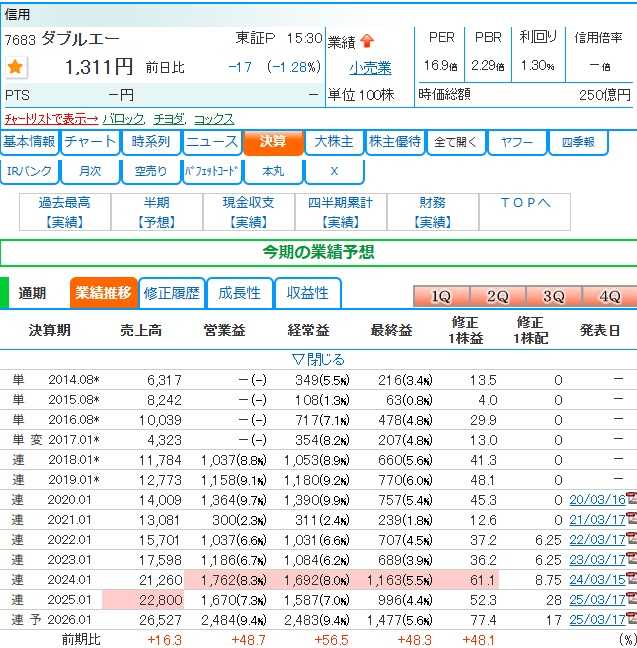Open the チャート navigation button
637x648 pixels.
click(90, 142)
